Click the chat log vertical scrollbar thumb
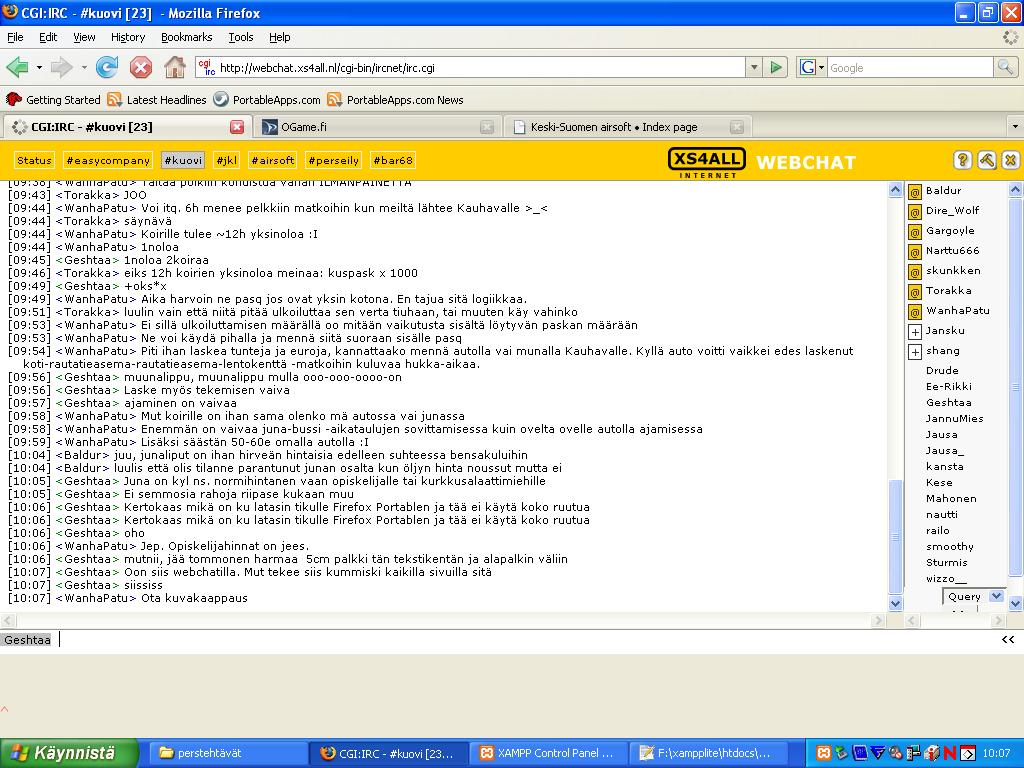Viewport: 1024px width, 768px height. (x=895, y=535)
